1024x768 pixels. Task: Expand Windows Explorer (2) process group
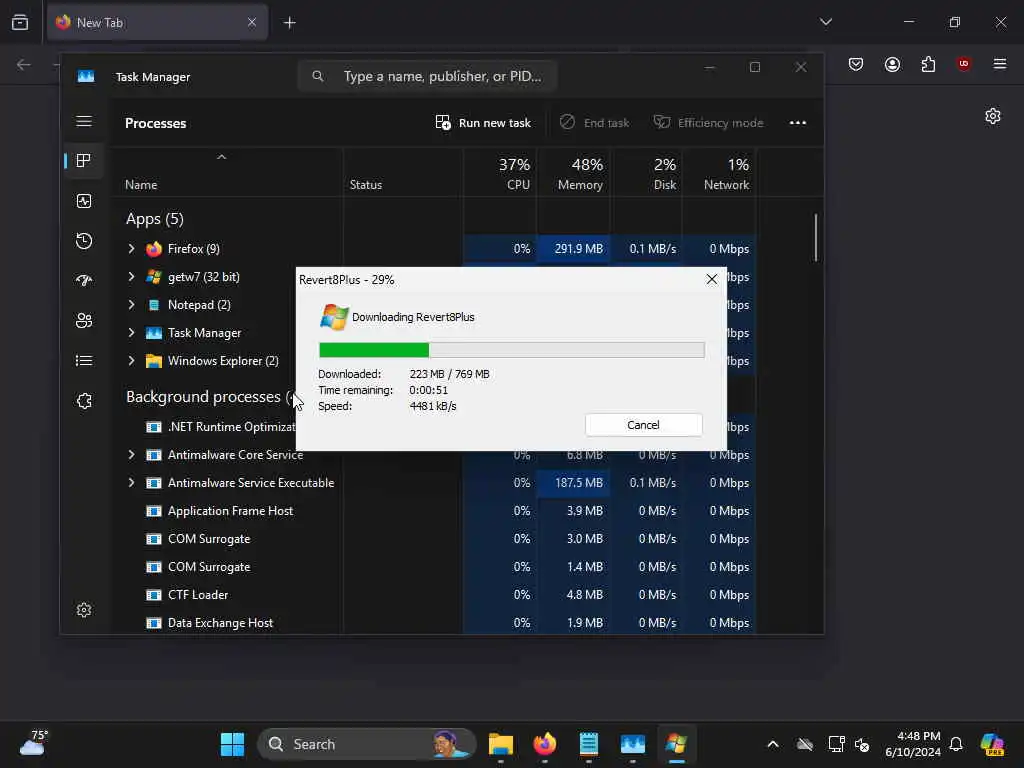coord(131,361)
